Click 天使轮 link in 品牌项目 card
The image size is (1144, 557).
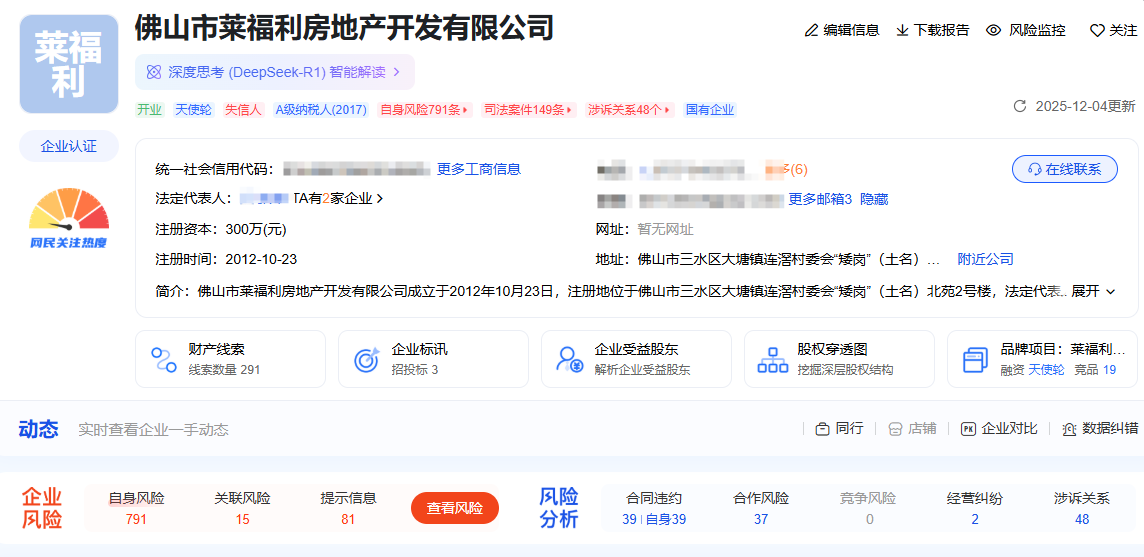pyautogui.click(x=1046, y=370)
